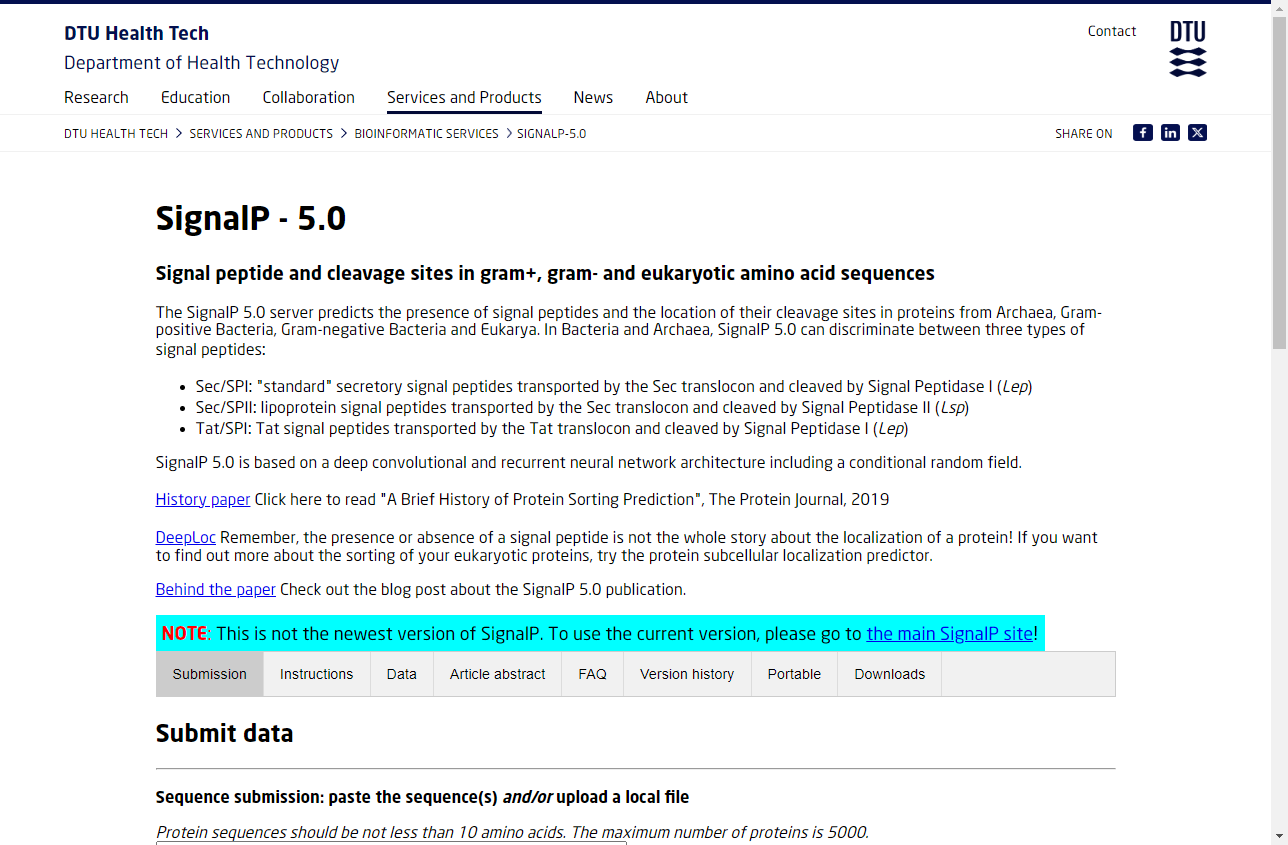
Task: Share the page on X
Action: tap(1197, 133)
